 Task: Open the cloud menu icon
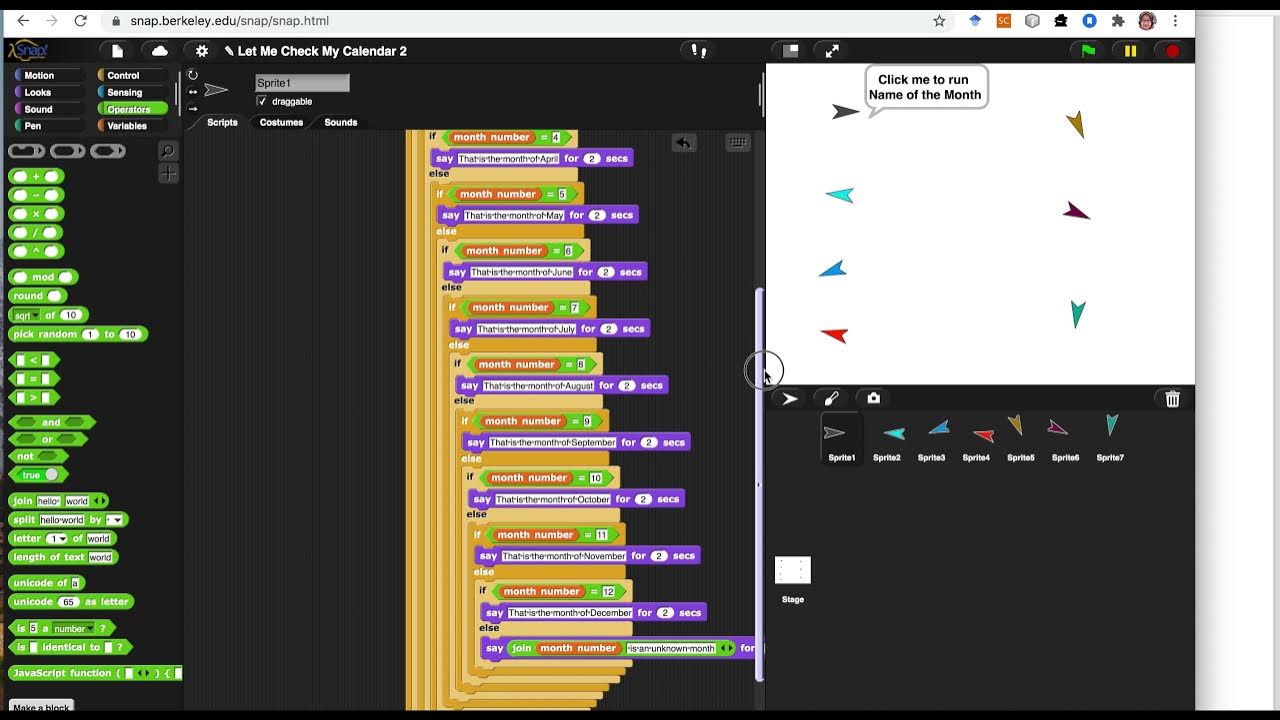pyautogui.click(x=159, y=51)
